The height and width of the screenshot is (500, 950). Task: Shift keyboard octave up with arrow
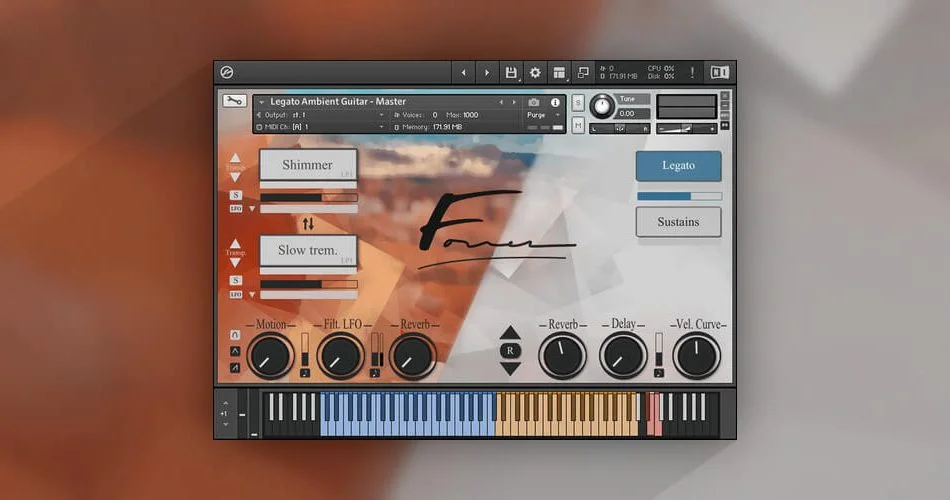[x=225, y=403]
